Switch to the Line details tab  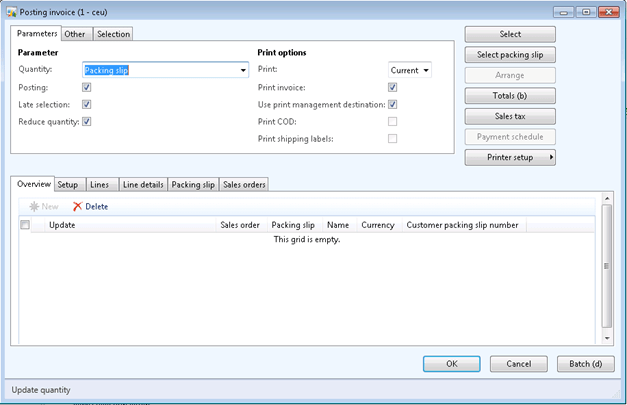click(142, 184)
